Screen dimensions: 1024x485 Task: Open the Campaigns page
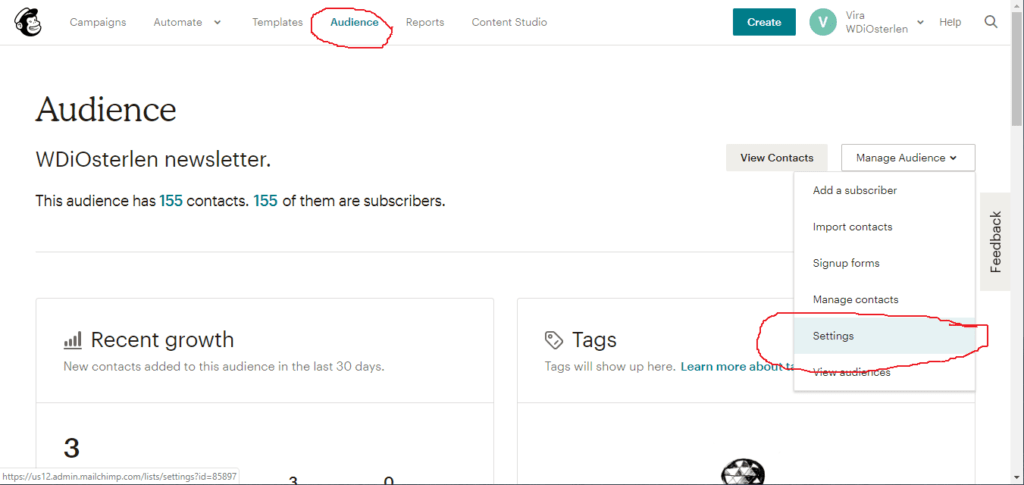(x=98, y=22)
